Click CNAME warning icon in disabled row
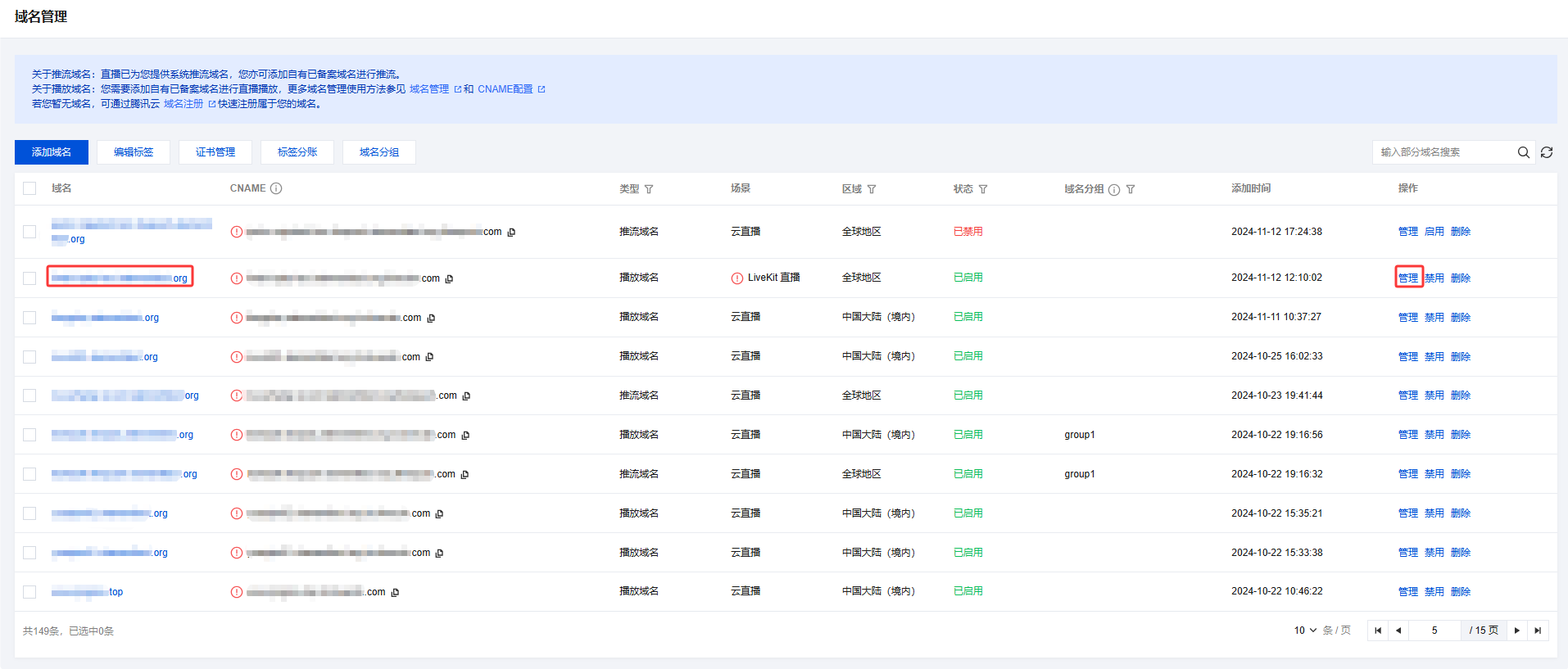 coord(237,232)
